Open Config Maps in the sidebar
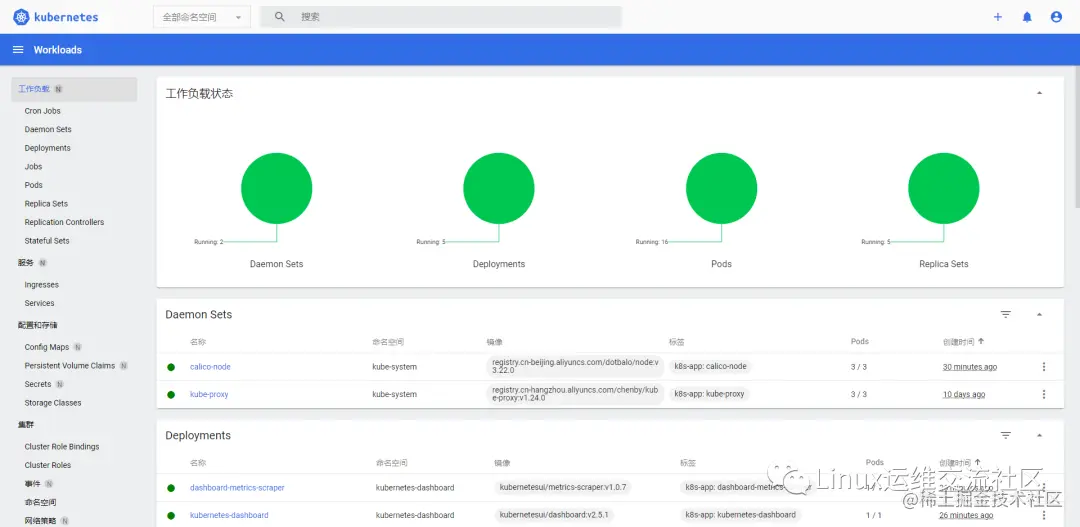Screen dimensions: 1080x527 coord(47,347)
